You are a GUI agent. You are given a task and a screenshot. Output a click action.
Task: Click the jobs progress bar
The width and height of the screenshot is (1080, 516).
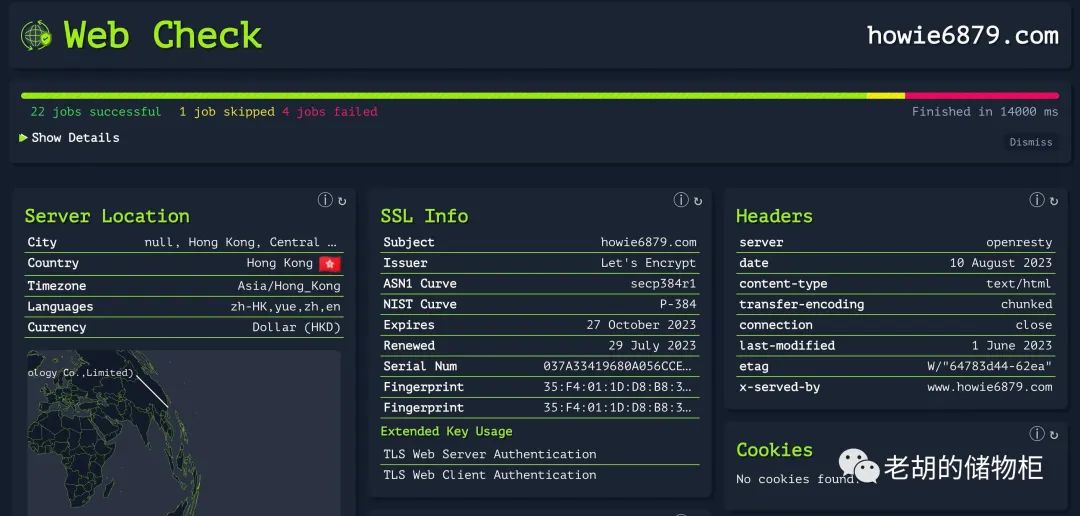(539, 96)
